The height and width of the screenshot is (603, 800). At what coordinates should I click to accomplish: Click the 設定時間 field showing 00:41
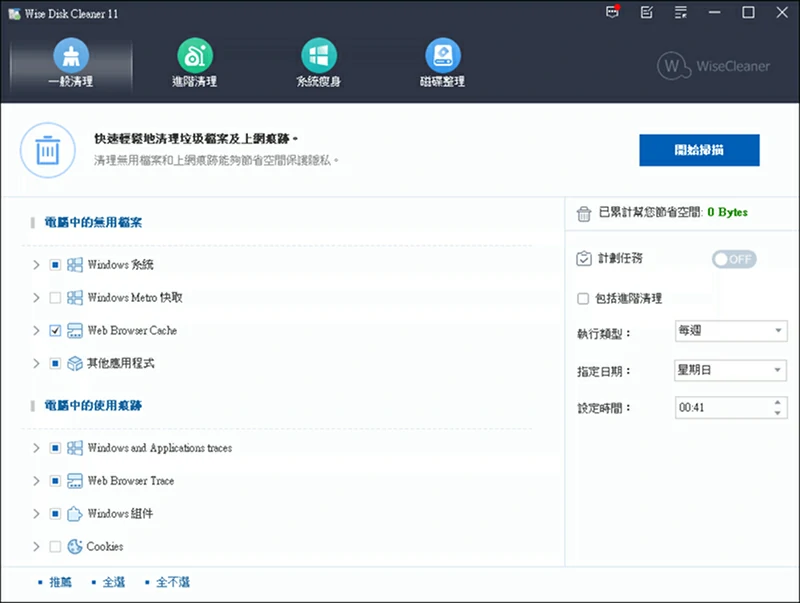point(720,408)
